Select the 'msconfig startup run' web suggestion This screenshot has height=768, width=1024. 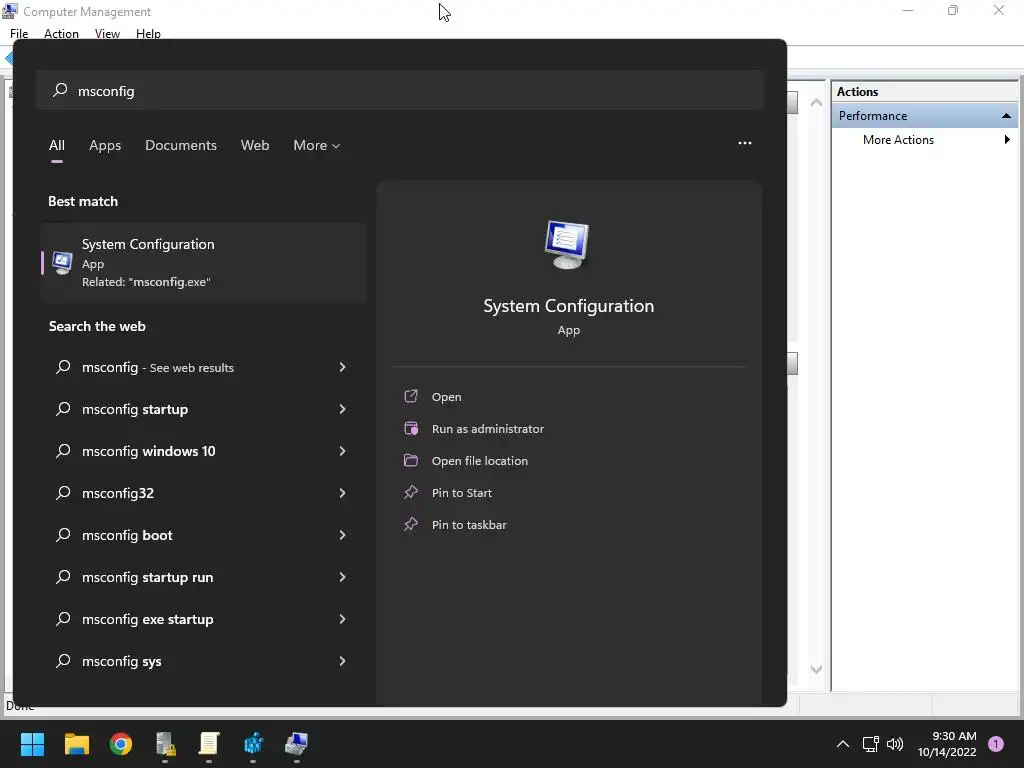point(203,577)
